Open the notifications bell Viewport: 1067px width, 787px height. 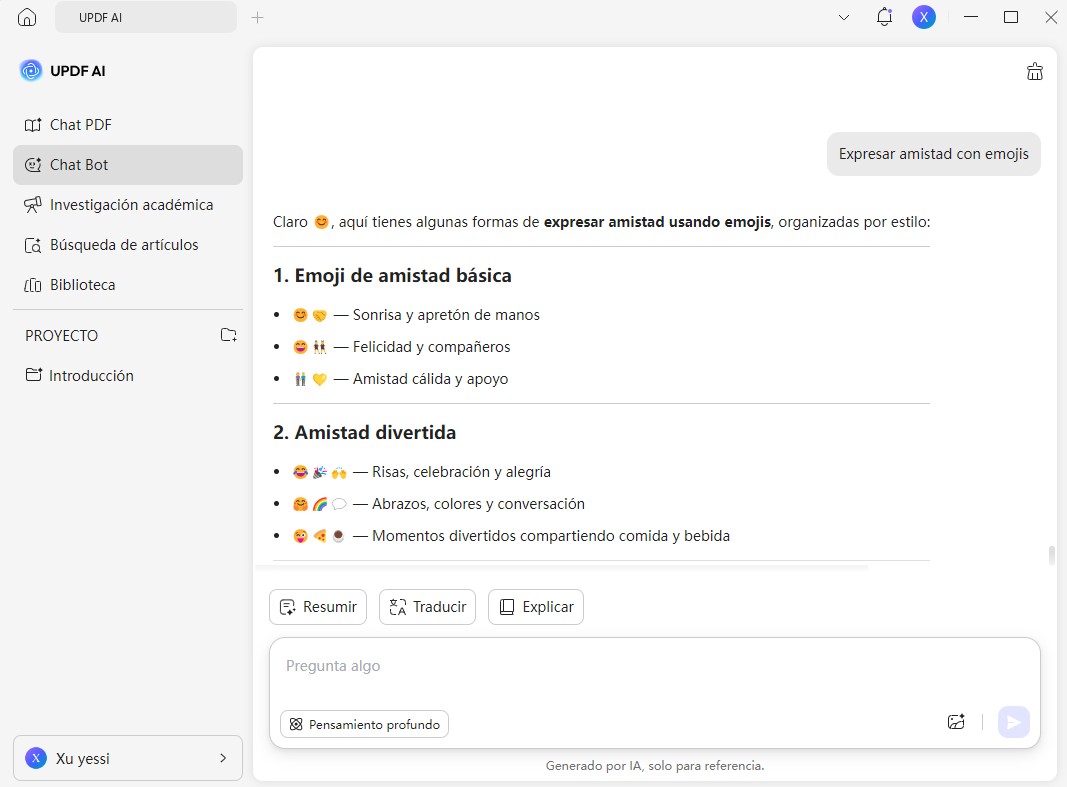(x=884, y=17)
